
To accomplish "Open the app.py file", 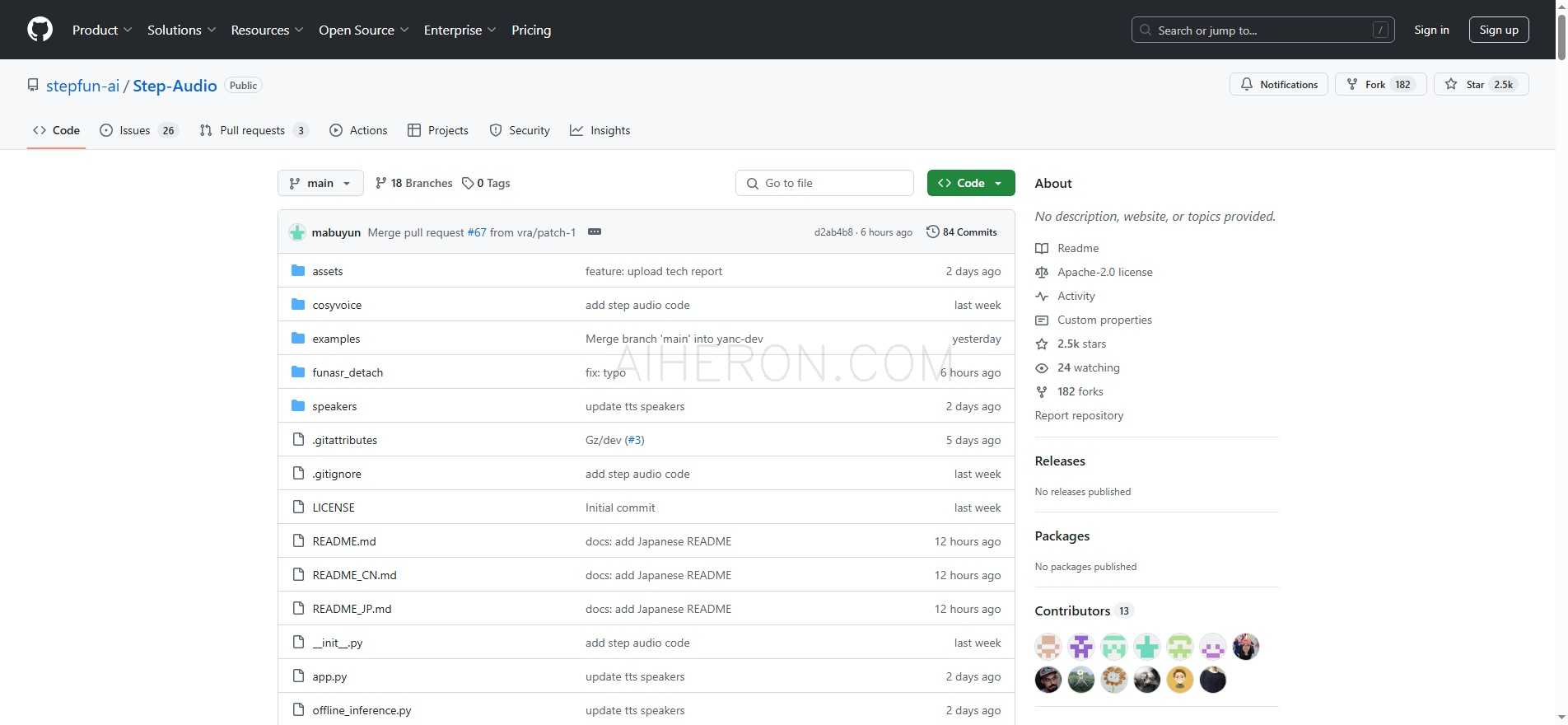I will (x=329, y=676).
